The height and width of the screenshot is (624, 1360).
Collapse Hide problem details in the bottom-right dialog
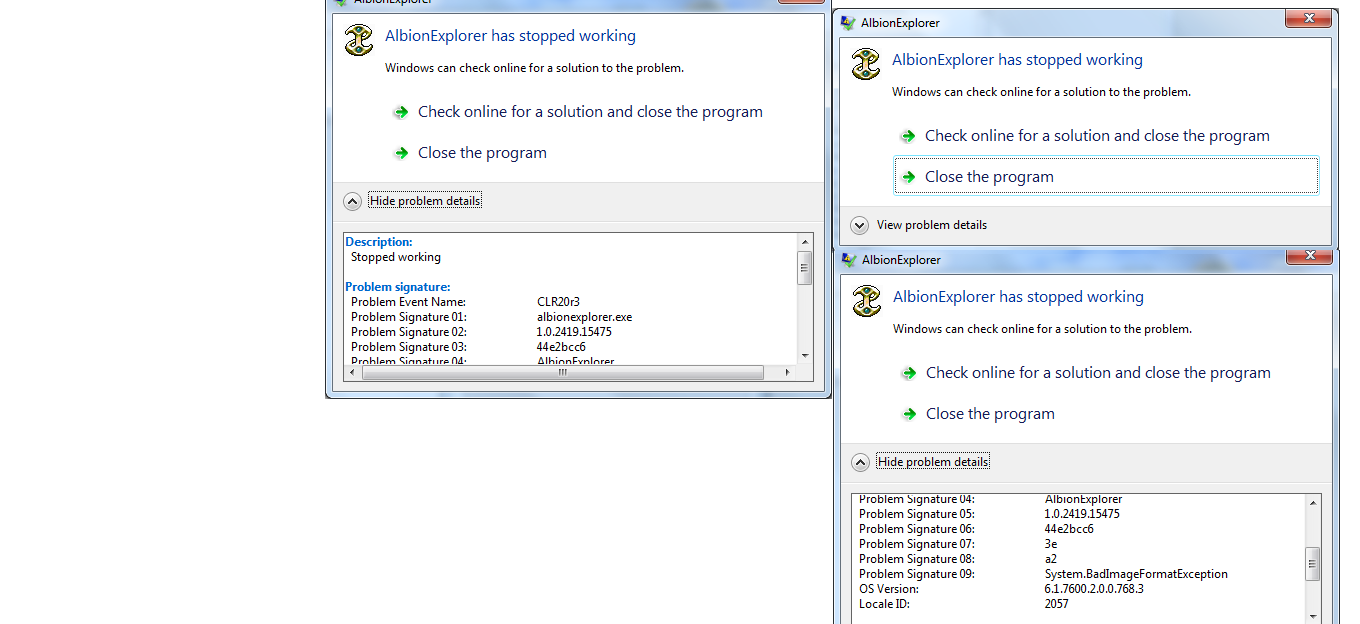coord(860,462)
